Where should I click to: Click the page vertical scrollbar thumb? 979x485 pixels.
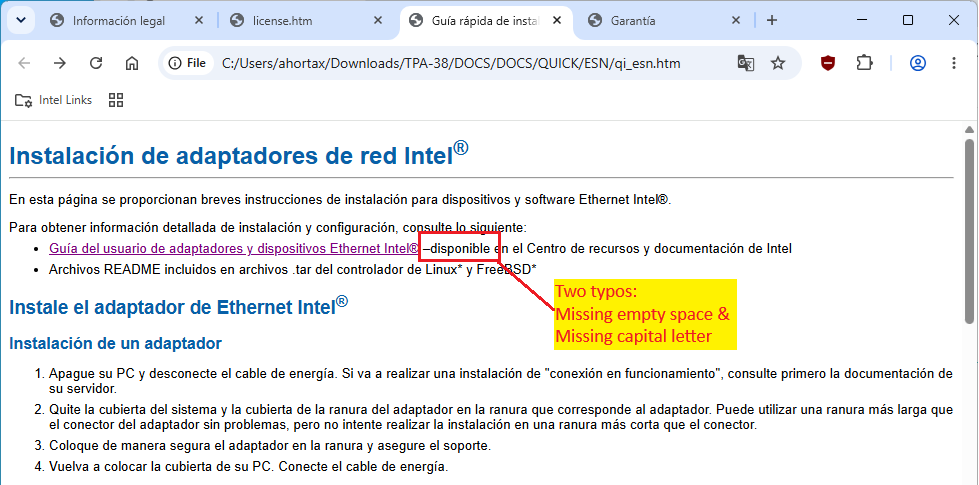(969, 231)
